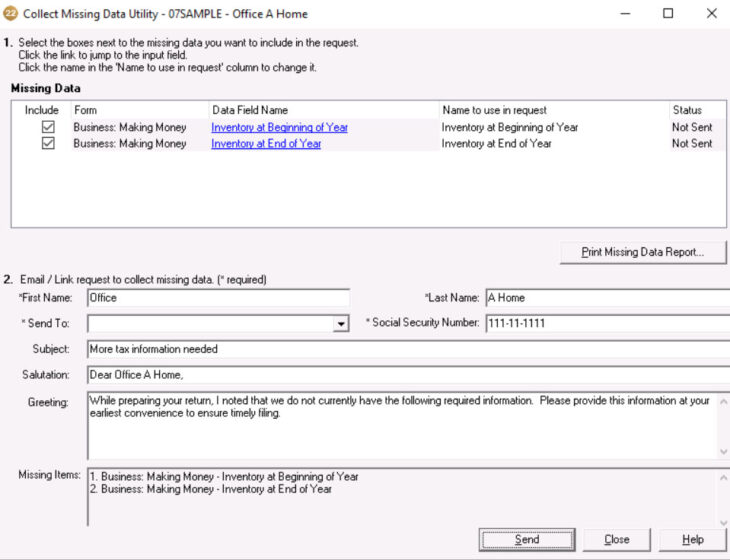Click into the First Name field

point(218,297)
